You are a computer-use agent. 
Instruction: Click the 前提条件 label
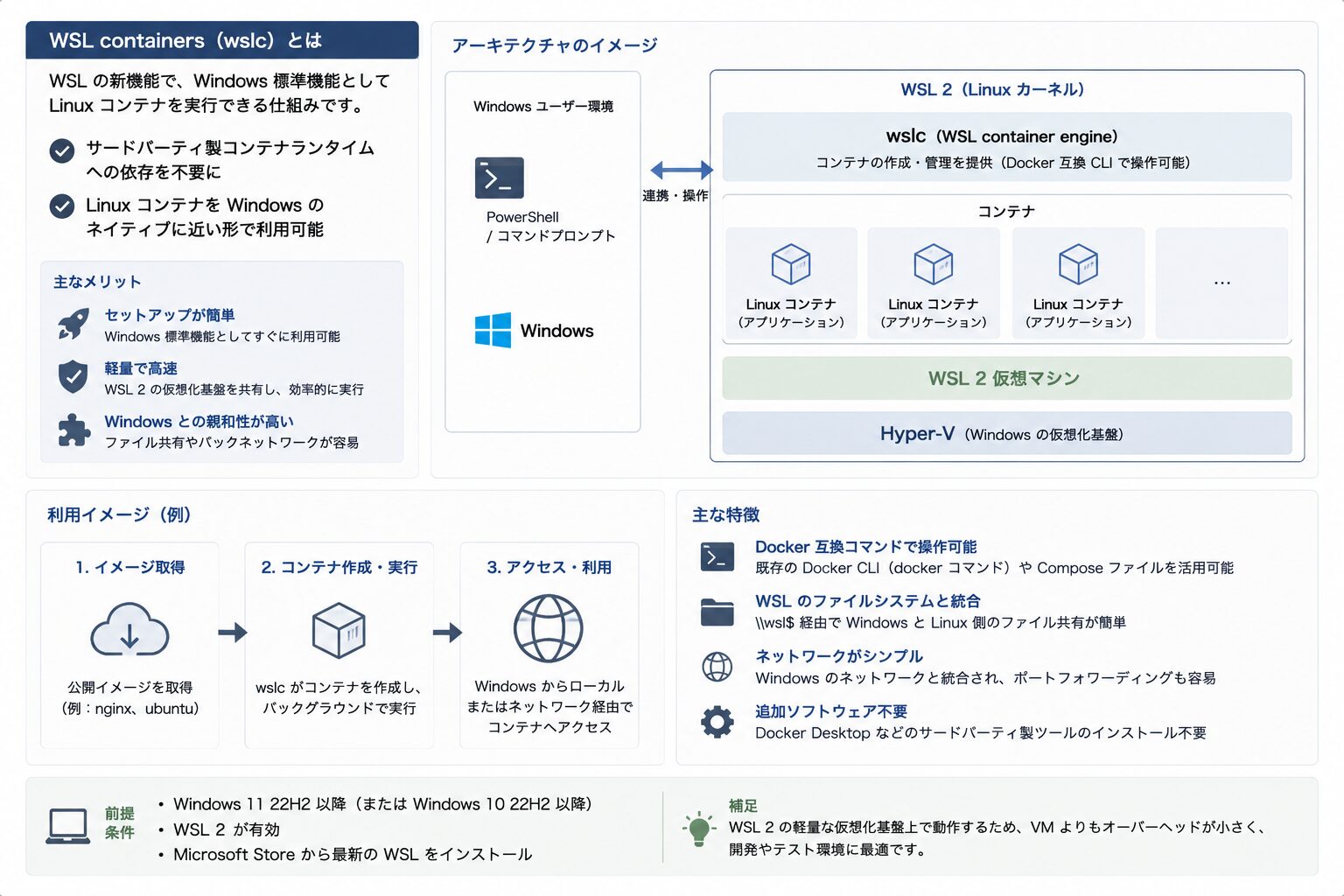coord(120,822)
